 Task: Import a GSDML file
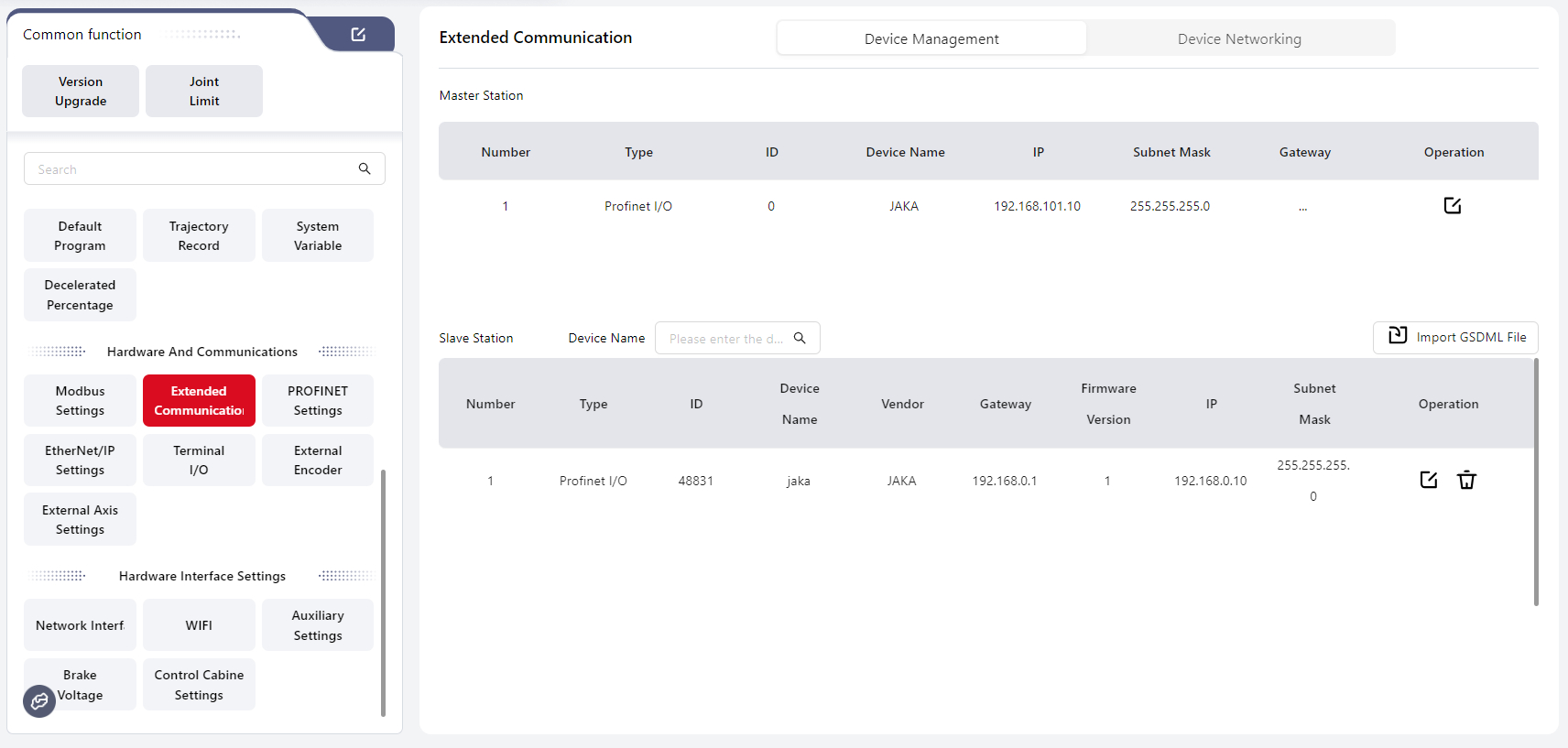(1455, 337)
